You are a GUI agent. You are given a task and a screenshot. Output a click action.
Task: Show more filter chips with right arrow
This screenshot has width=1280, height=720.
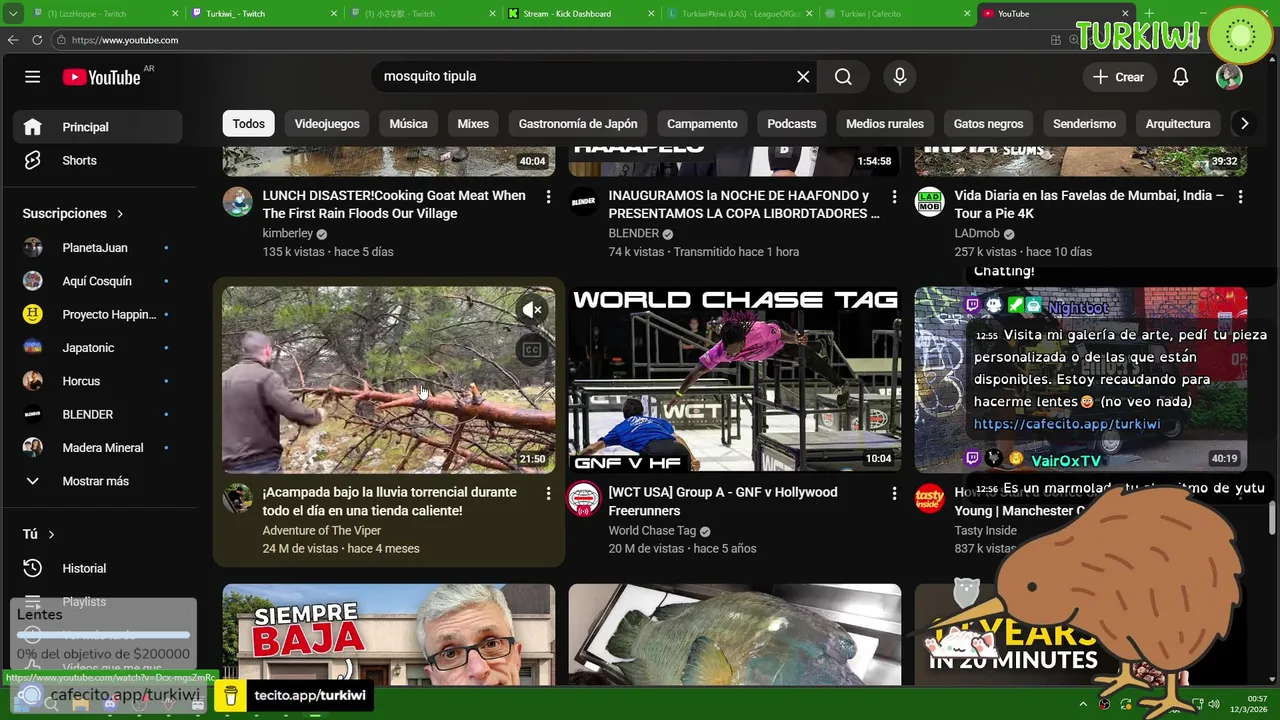pyautogui.click(x=1244, y=124)
